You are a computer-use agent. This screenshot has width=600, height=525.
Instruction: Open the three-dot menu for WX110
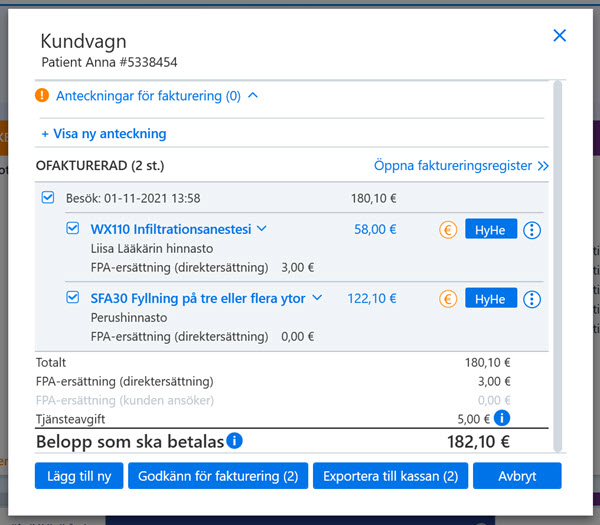pos(532,230)
